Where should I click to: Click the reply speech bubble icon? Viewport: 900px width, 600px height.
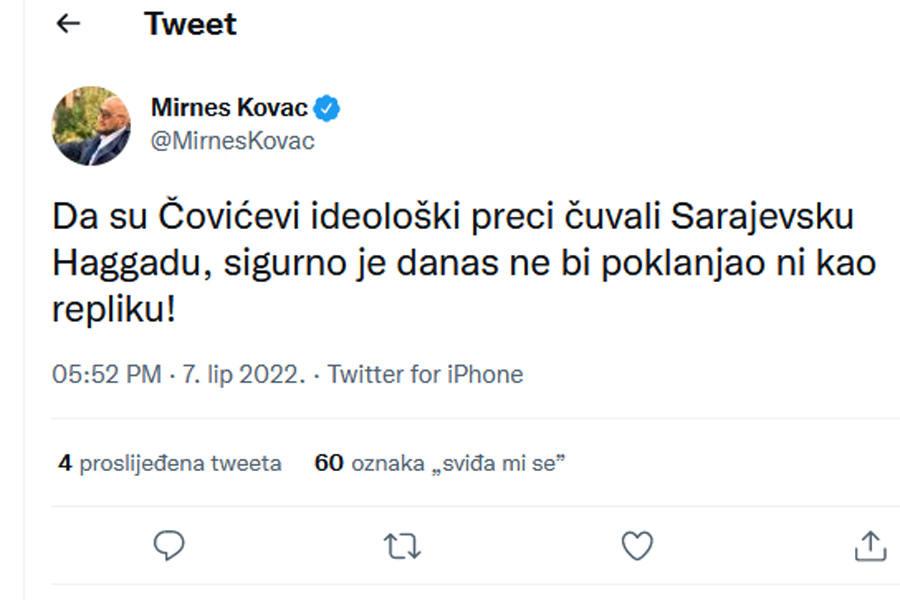pyautogui.click(x=169, y=545)
